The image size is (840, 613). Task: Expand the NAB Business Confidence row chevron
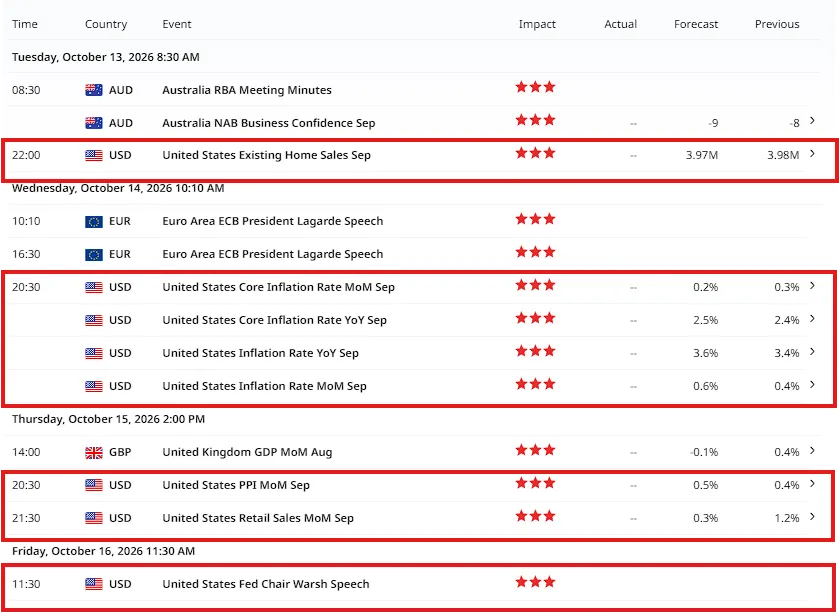pyautogui.click(x=813, y=121)
